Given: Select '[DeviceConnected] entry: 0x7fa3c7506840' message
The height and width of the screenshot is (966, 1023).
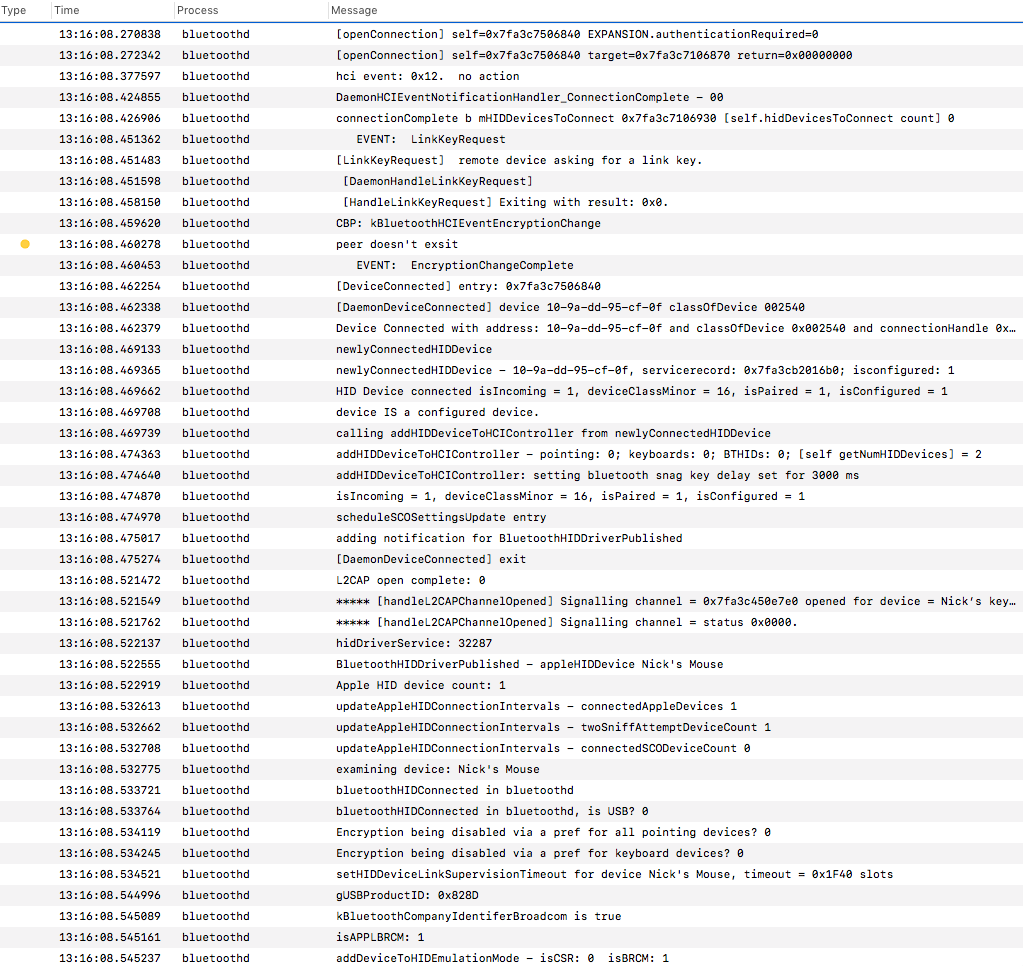Looking at the screenshot, I should click(468, 286).
